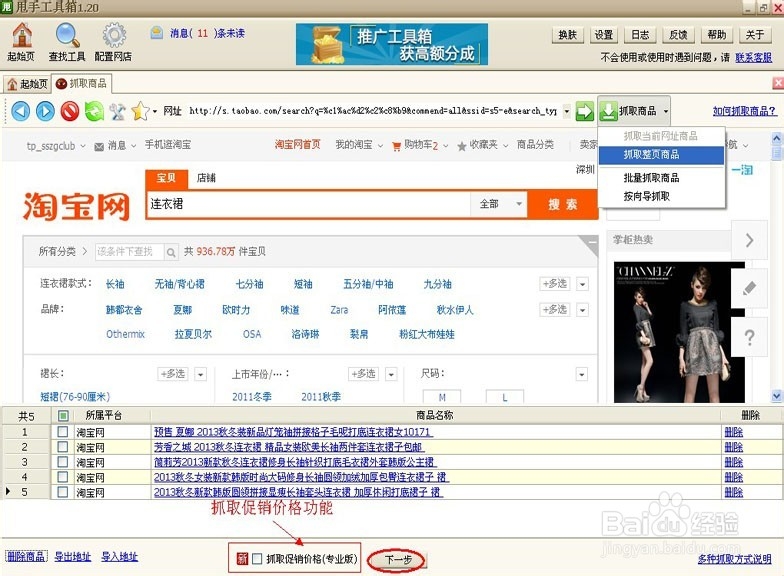Click the 日志 button
Screen dimensions: 784x576
click(640, 35)
